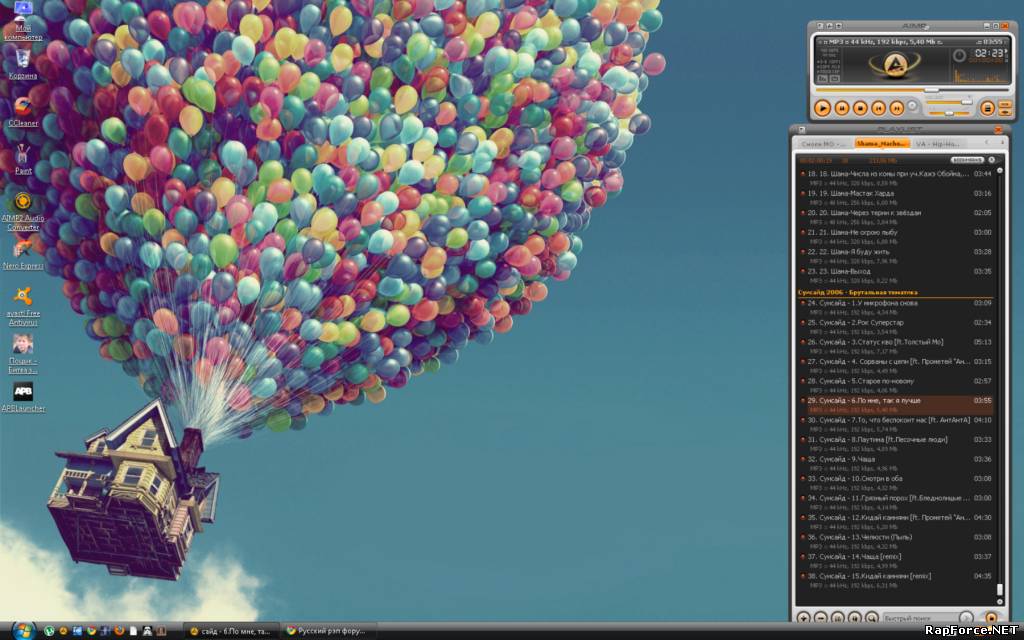Click the 02:23 elapsed time display
The width and height of the screenshot is (1024, 640).
point(989,53)
